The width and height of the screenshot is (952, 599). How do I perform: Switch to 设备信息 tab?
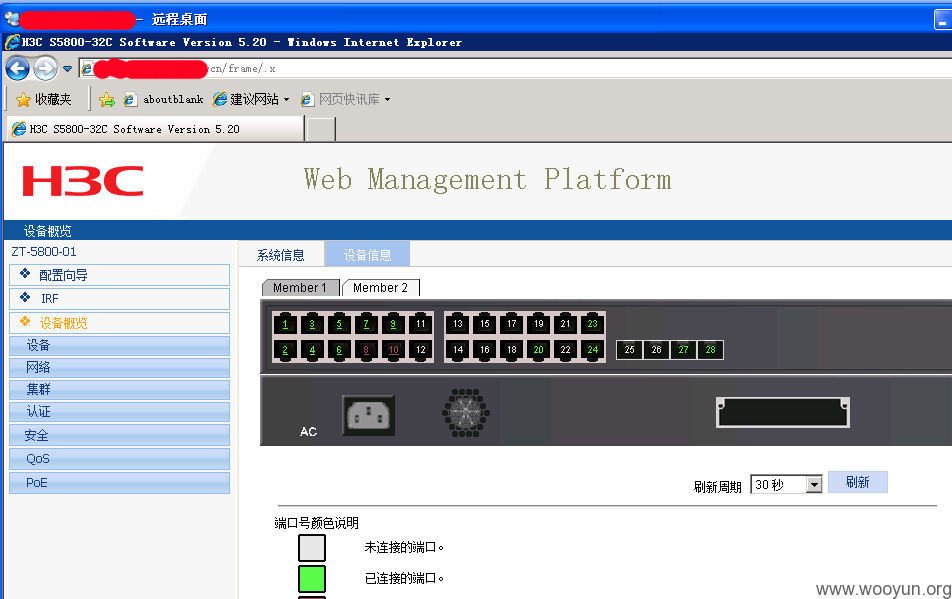[x=367, y=254]
